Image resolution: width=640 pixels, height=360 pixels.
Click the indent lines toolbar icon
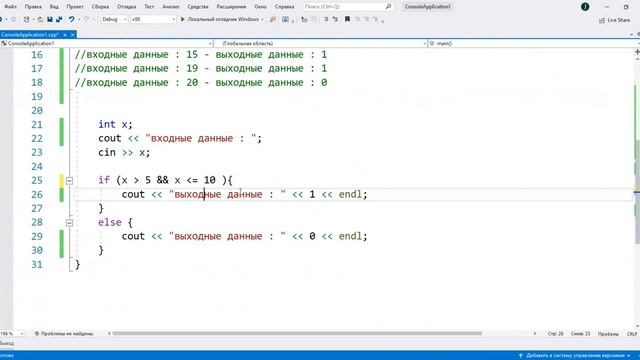pyautogui.click(x=304, y=19)
